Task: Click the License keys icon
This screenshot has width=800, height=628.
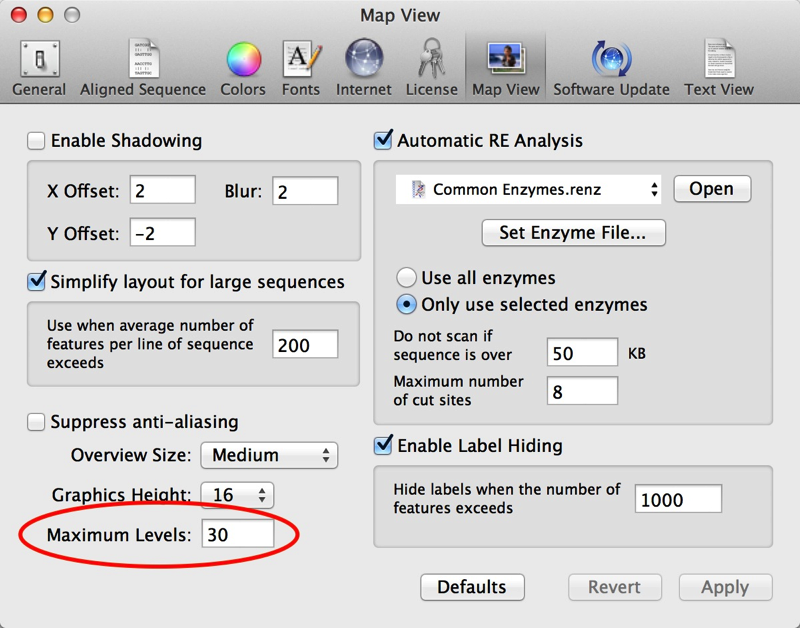Action: pos(431,66)
